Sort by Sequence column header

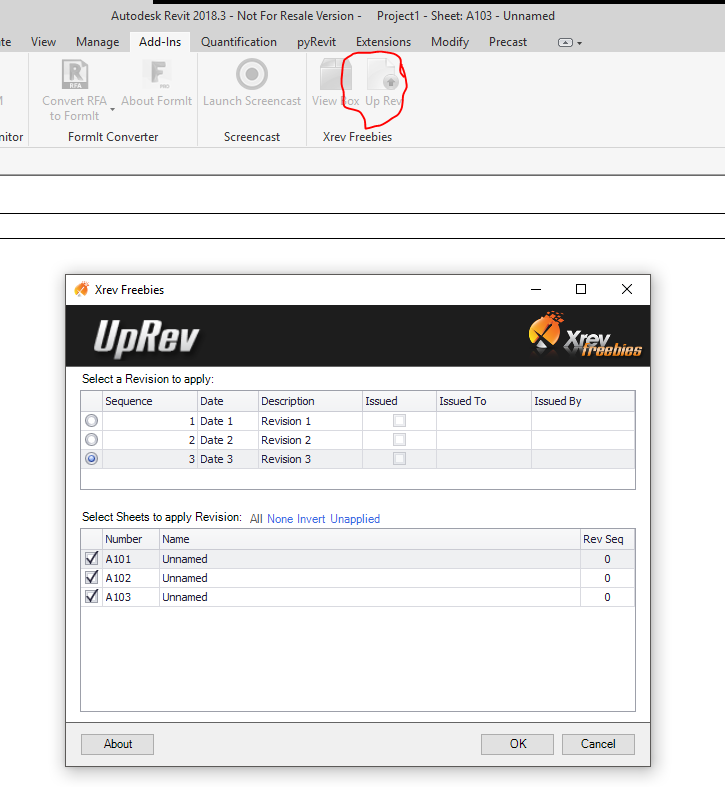click(x=150, y=401)
